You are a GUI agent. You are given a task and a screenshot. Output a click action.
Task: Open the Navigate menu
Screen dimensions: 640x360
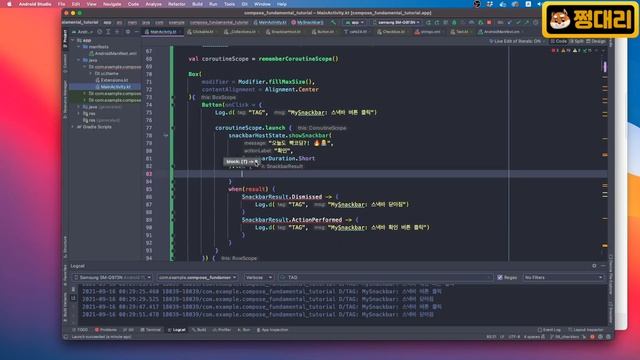pyautogui.click(x=112, y=4)
